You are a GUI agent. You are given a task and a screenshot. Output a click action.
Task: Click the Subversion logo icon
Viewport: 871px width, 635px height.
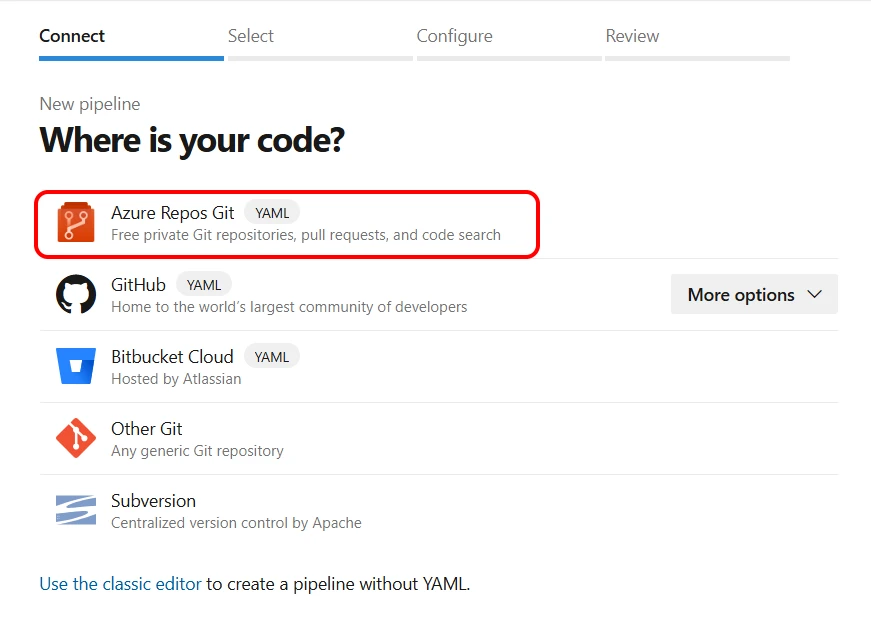click(x=76, y=510)
